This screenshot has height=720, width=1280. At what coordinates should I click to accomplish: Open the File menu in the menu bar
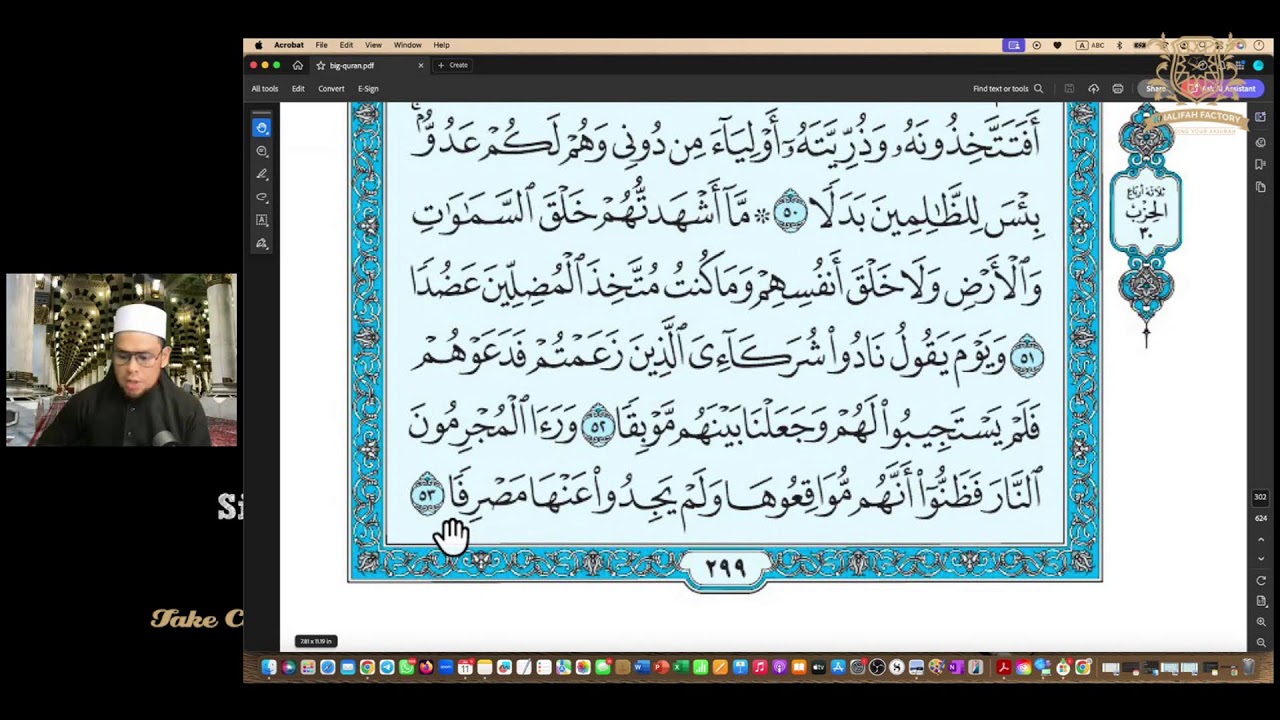coord(321,45)
